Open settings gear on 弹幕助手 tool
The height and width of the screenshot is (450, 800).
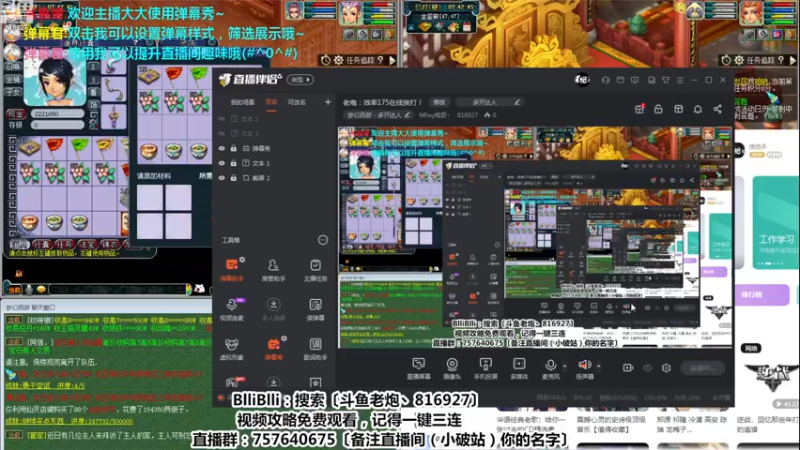pos(242,260)
